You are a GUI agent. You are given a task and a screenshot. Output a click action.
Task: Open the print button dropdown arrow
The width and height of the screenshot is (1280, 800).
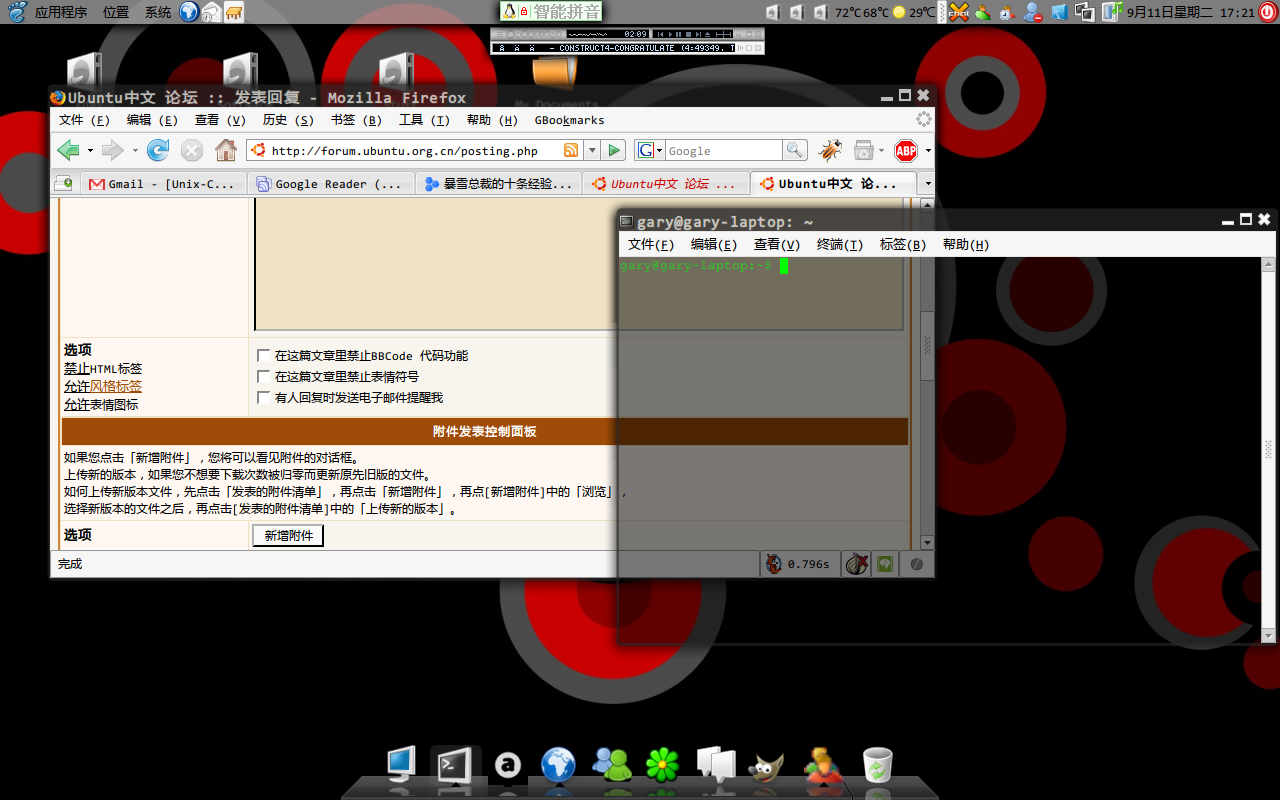(x=881, y=151)
